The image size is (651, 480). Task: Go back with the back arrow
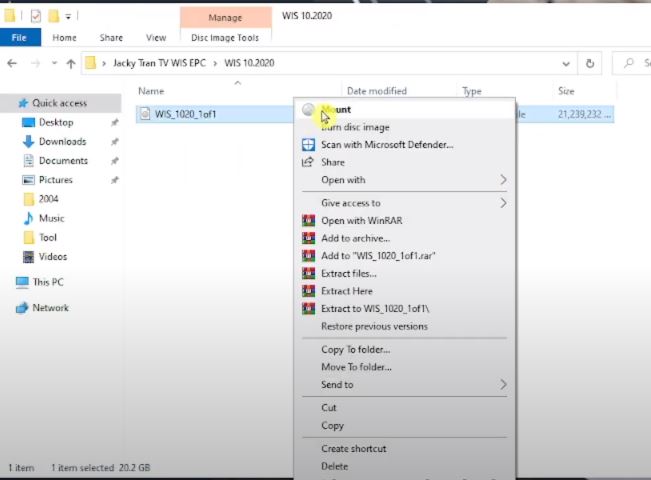pyautogui.click(x=12, y=63)
